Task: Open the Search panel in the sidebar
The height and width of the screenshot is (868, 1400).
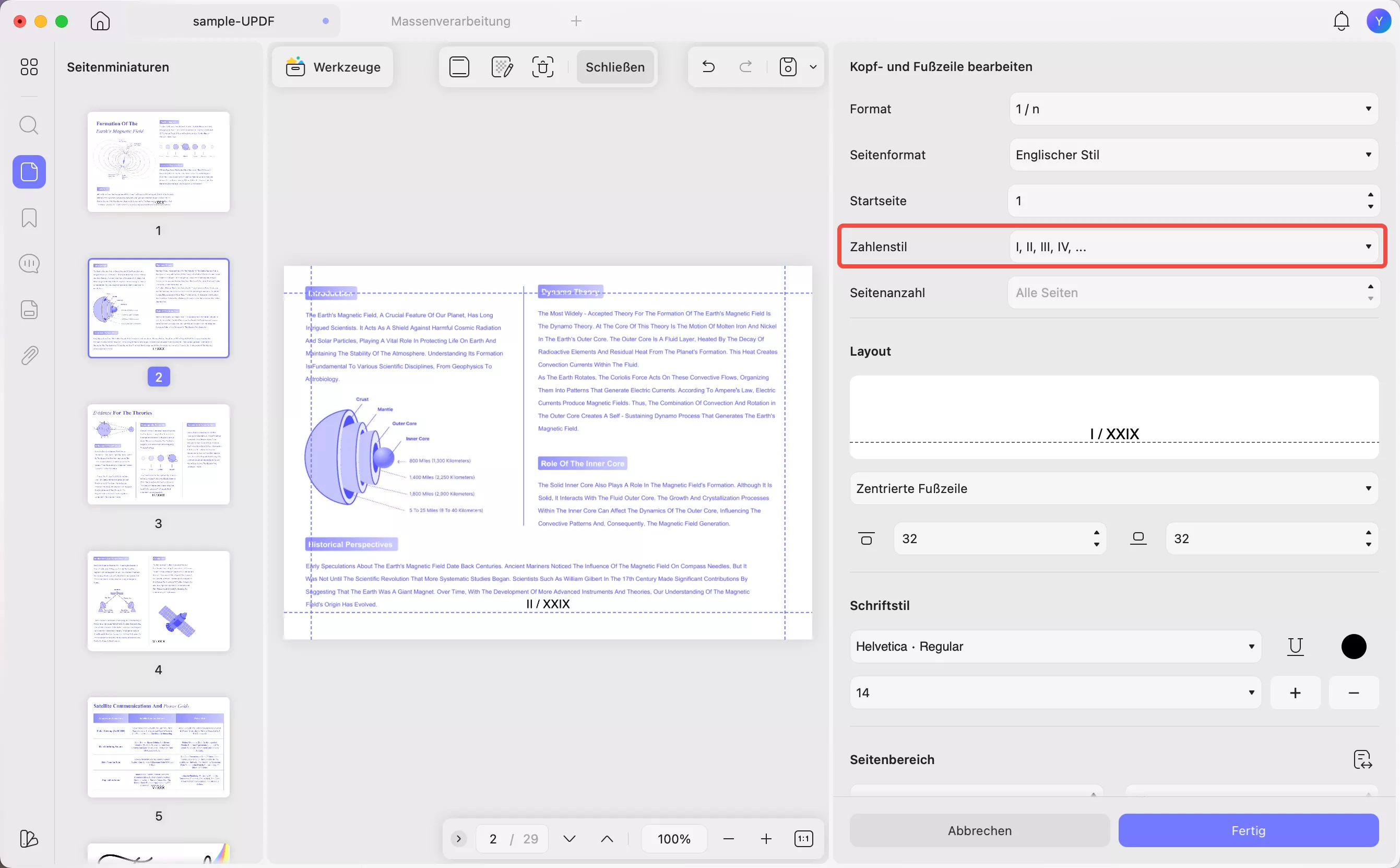Action: click(x=29, y=125)
